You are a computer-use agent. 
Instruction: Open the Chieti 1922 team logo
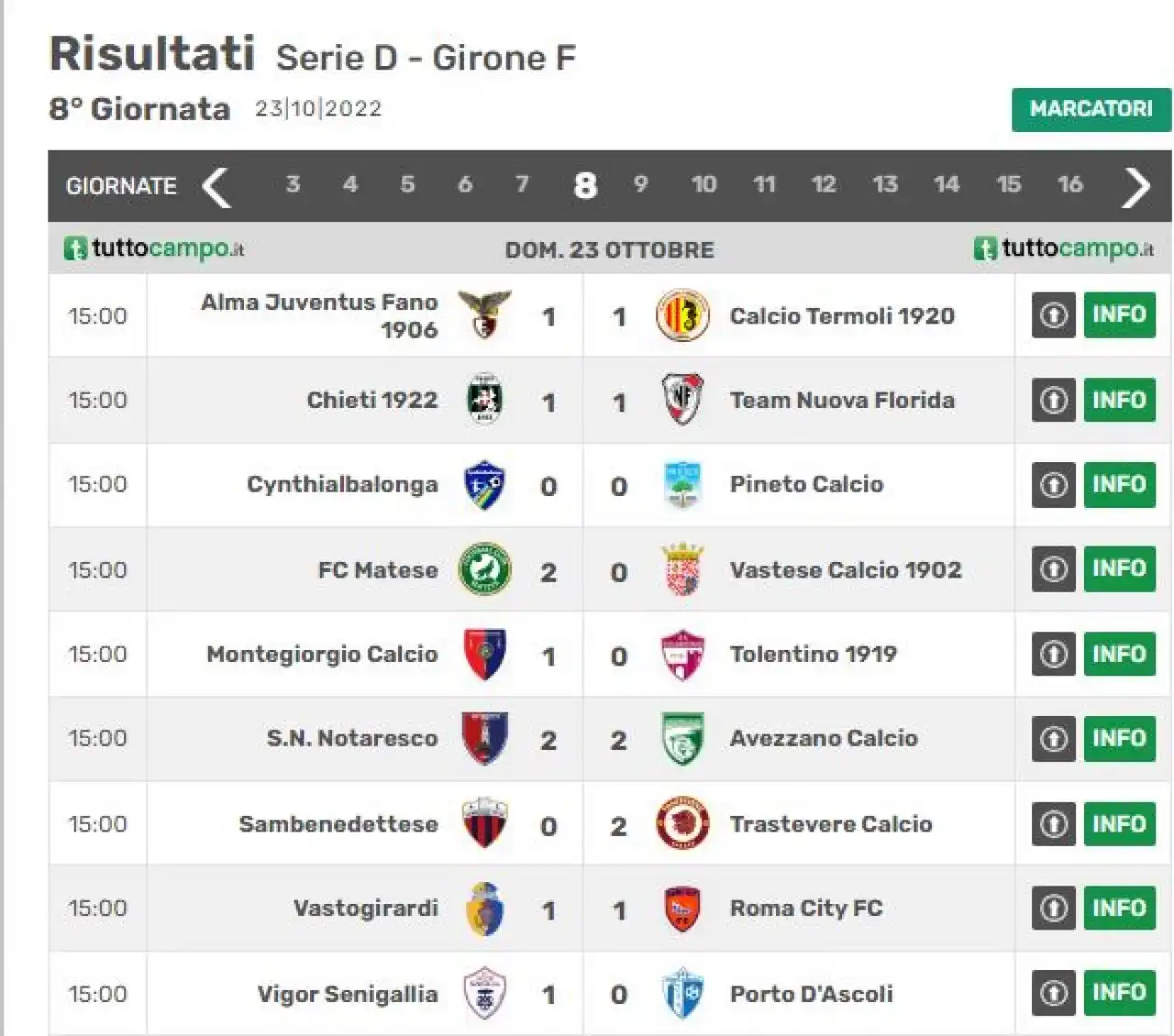484,400
